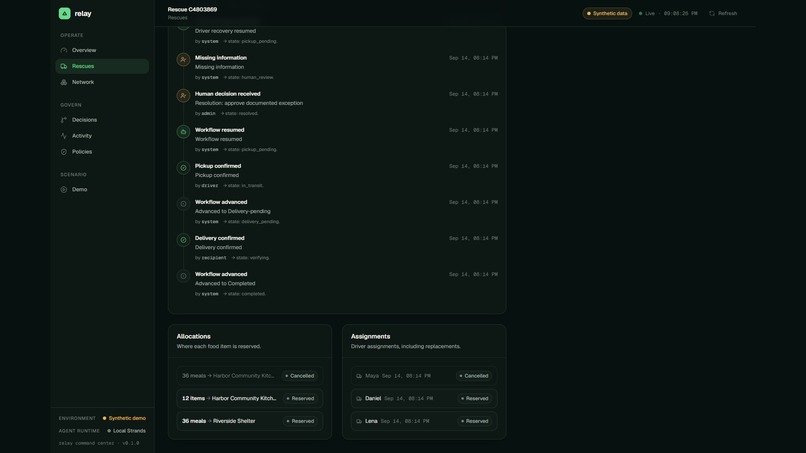Click the Decisions branch icon
Image resolution: width=806 pixels, height=453 pixels.
pyautogui.click(x=64, y=120)
